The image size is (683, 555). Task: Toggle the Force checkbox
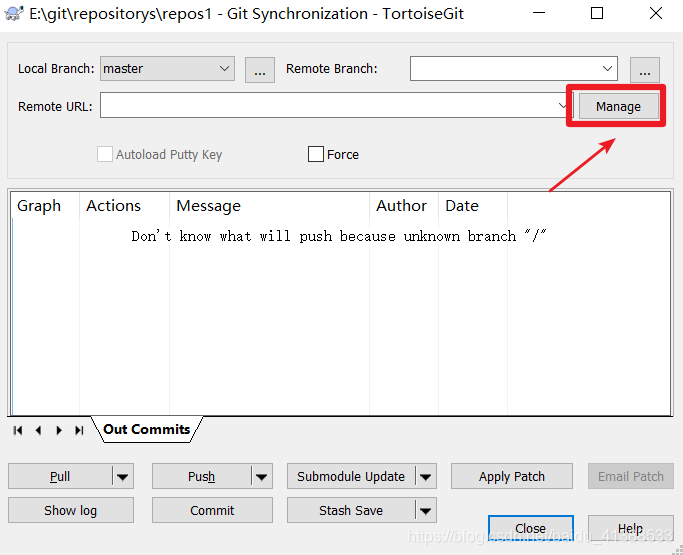316,154
